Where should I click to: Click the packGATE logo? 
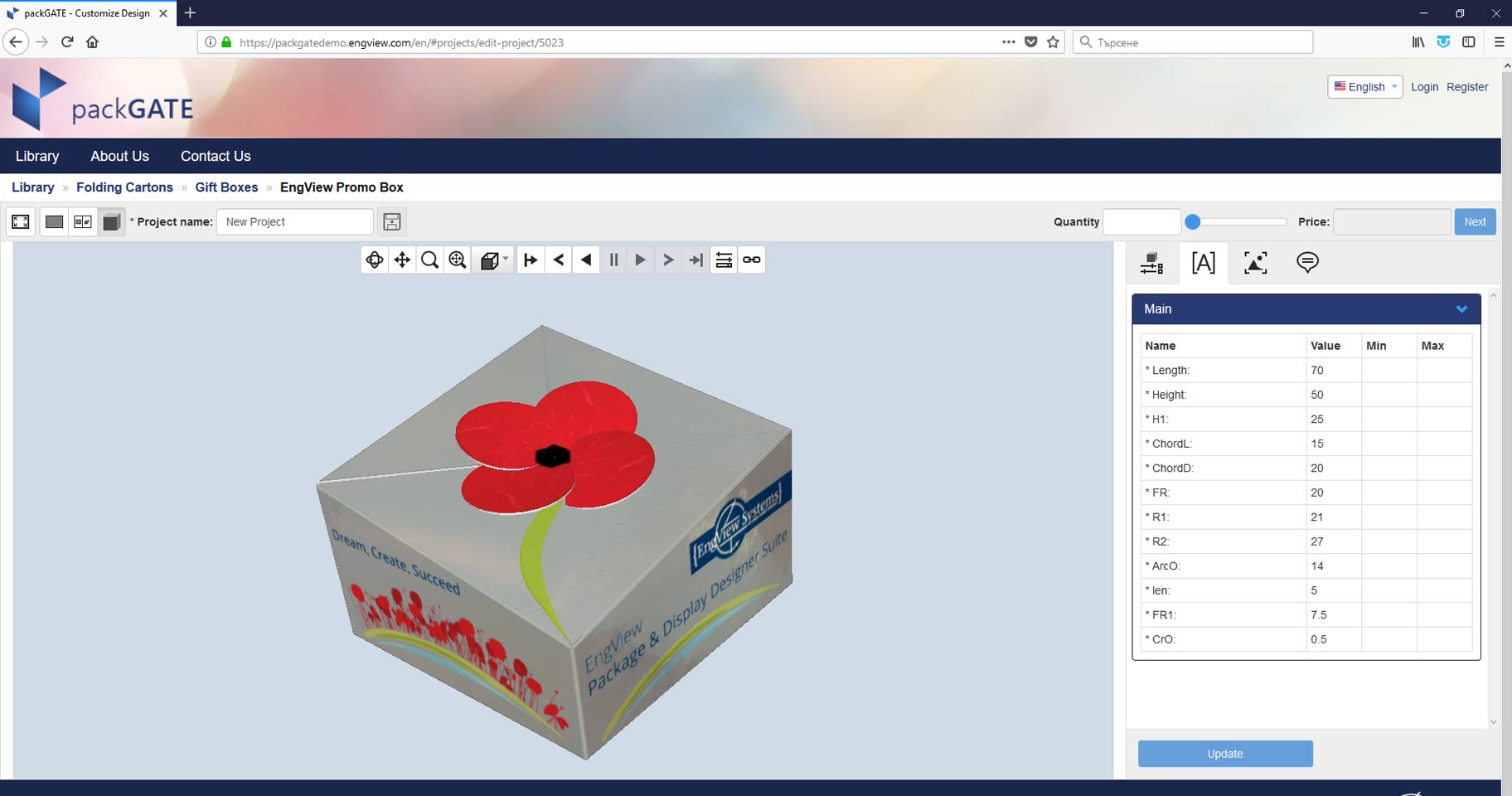click(103, 99)
